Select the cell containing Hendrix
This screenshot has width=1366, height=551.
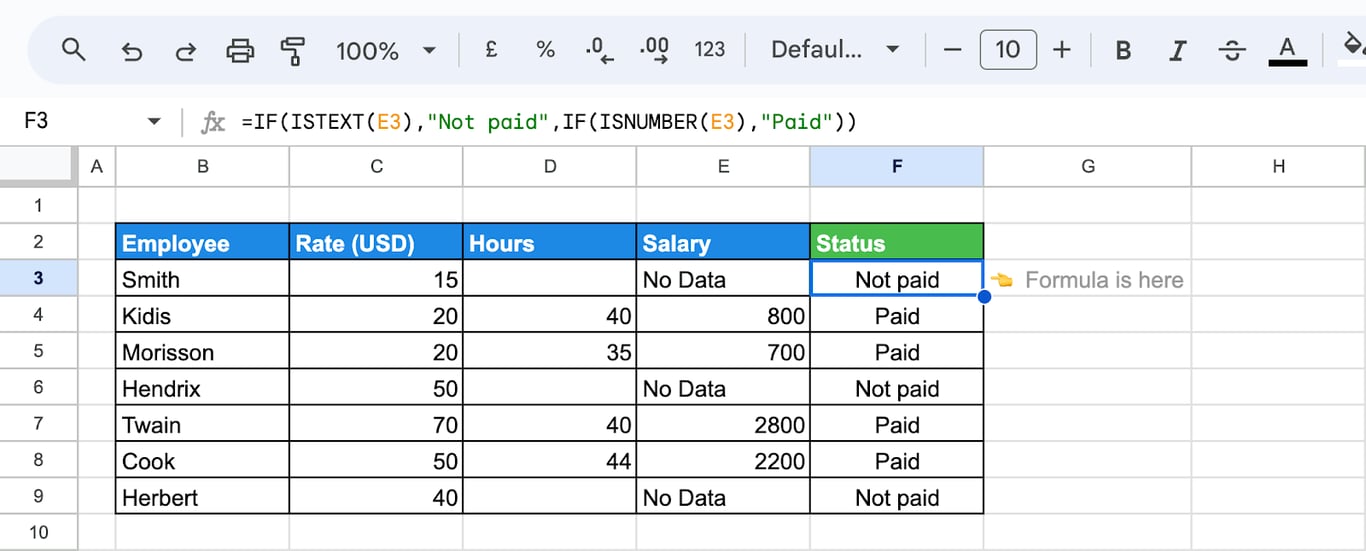click(203, 387)
